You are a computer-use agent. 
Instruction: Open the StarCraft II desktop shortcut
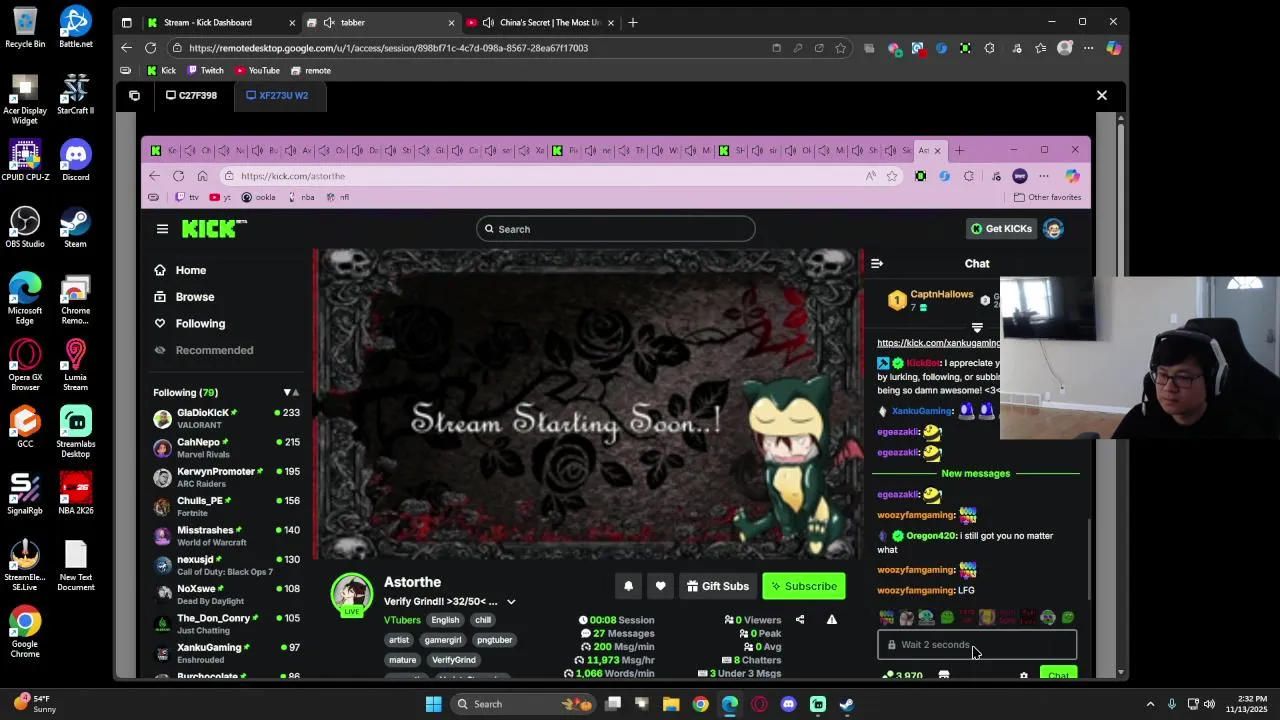(x=75, y=94)
